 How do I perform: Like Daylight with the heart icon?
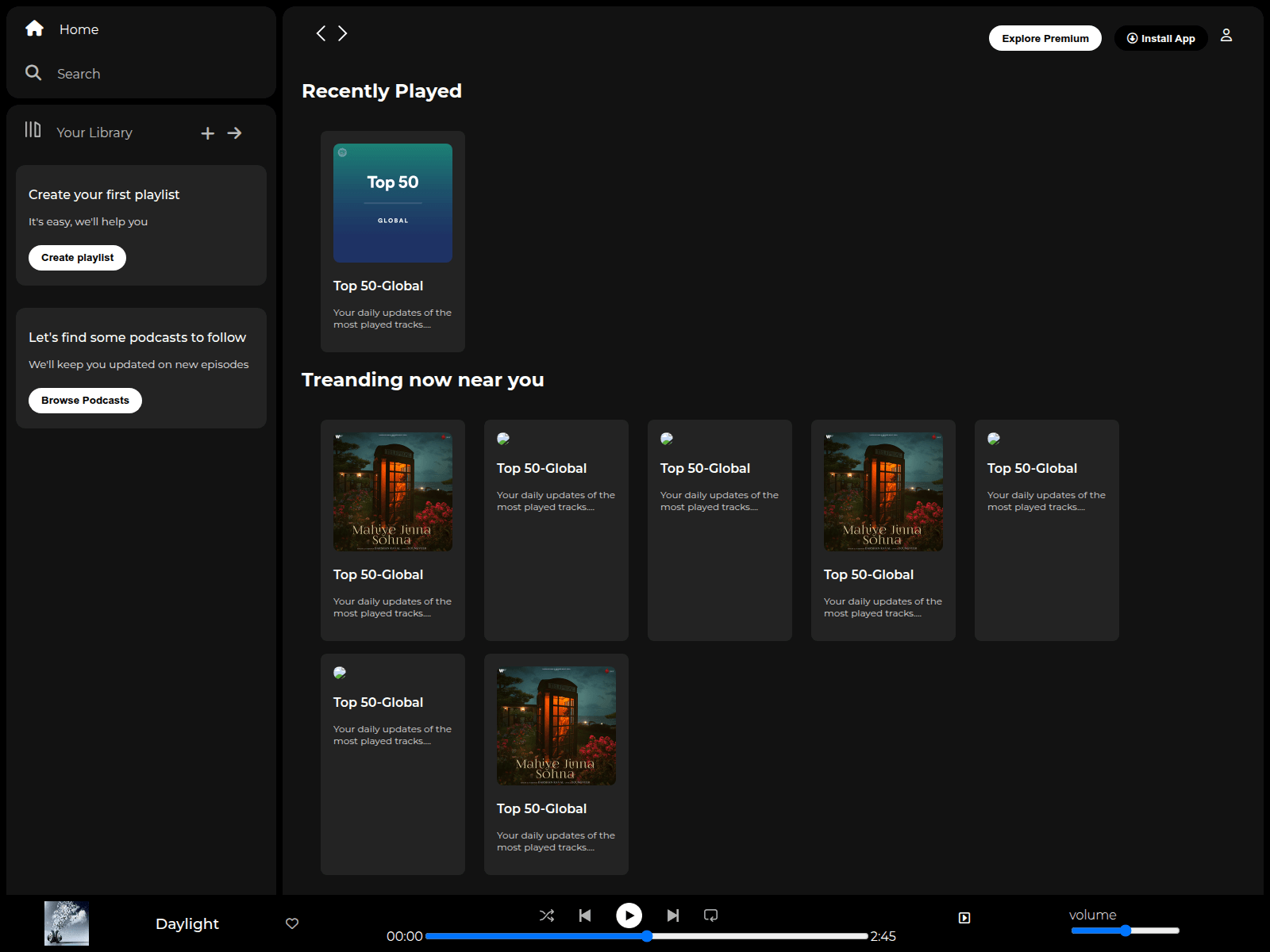coord(292,923)
